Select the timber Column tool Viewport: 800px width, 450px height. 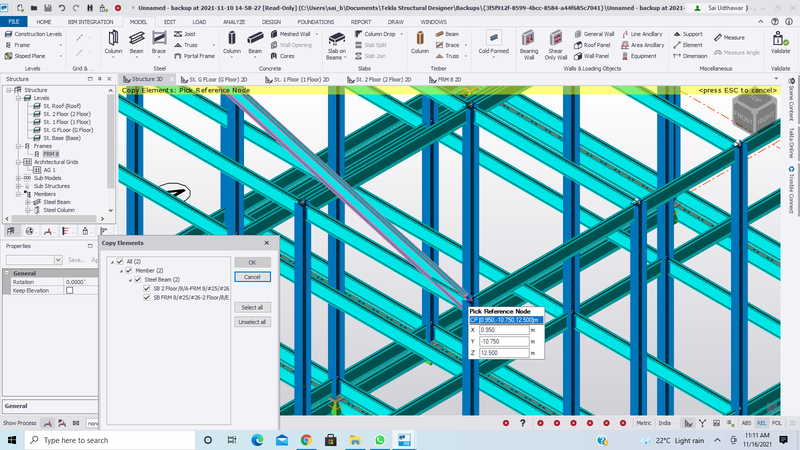point(420,42)
